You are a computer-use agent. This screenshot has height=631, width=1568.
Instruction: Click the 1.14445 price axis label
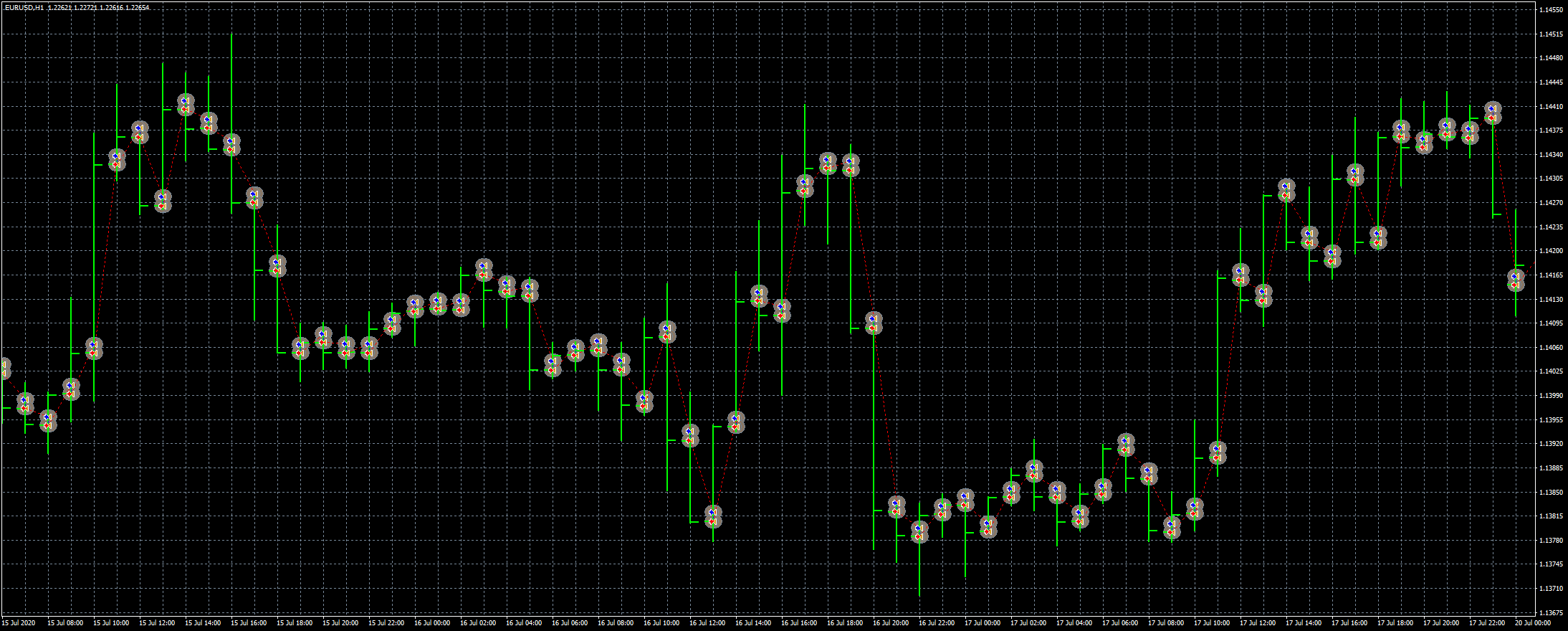pyautogui.click(x=1550, y=82)
